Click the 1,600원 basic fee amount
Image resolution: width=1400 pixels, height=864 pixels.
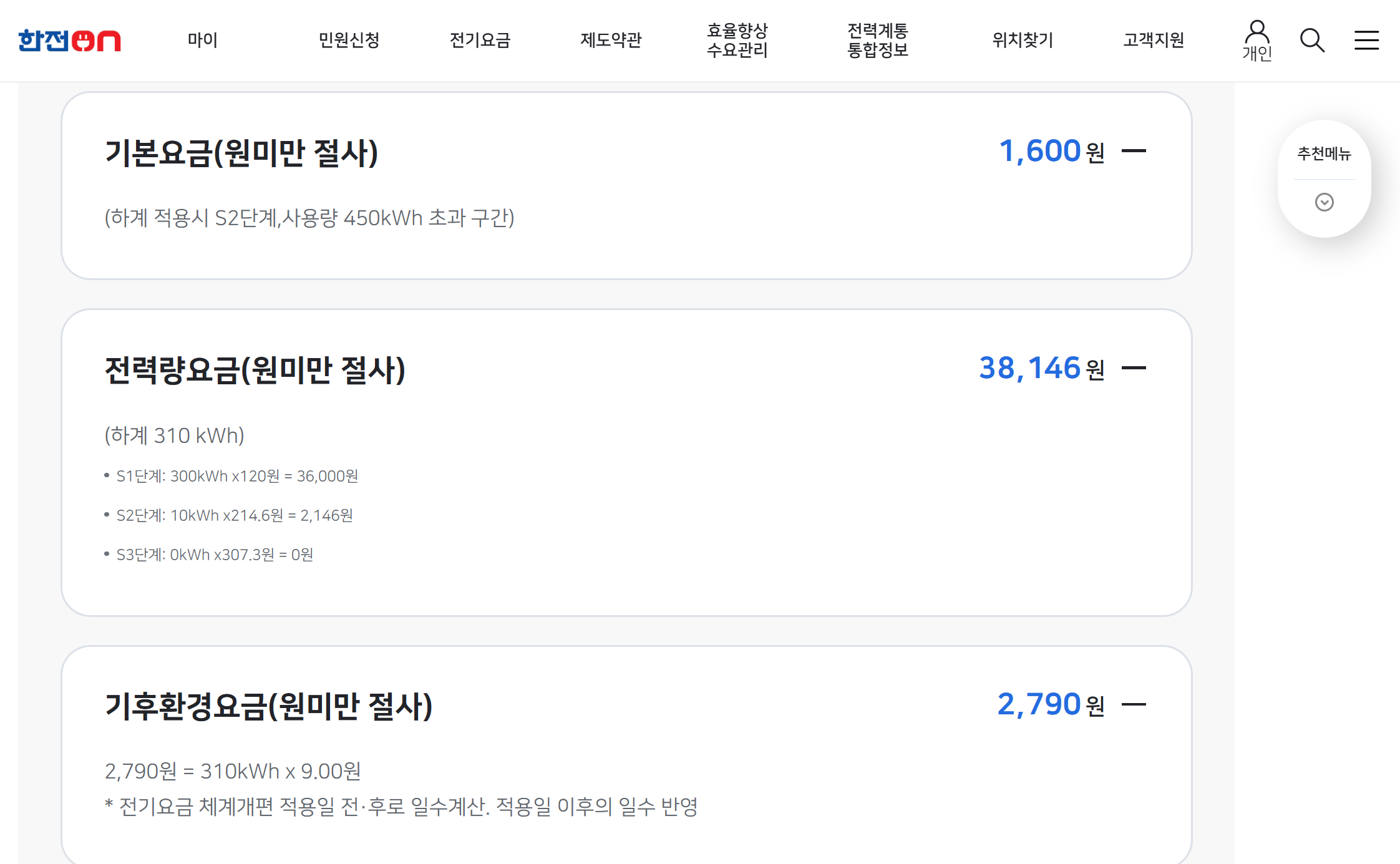pos(1041,150)
